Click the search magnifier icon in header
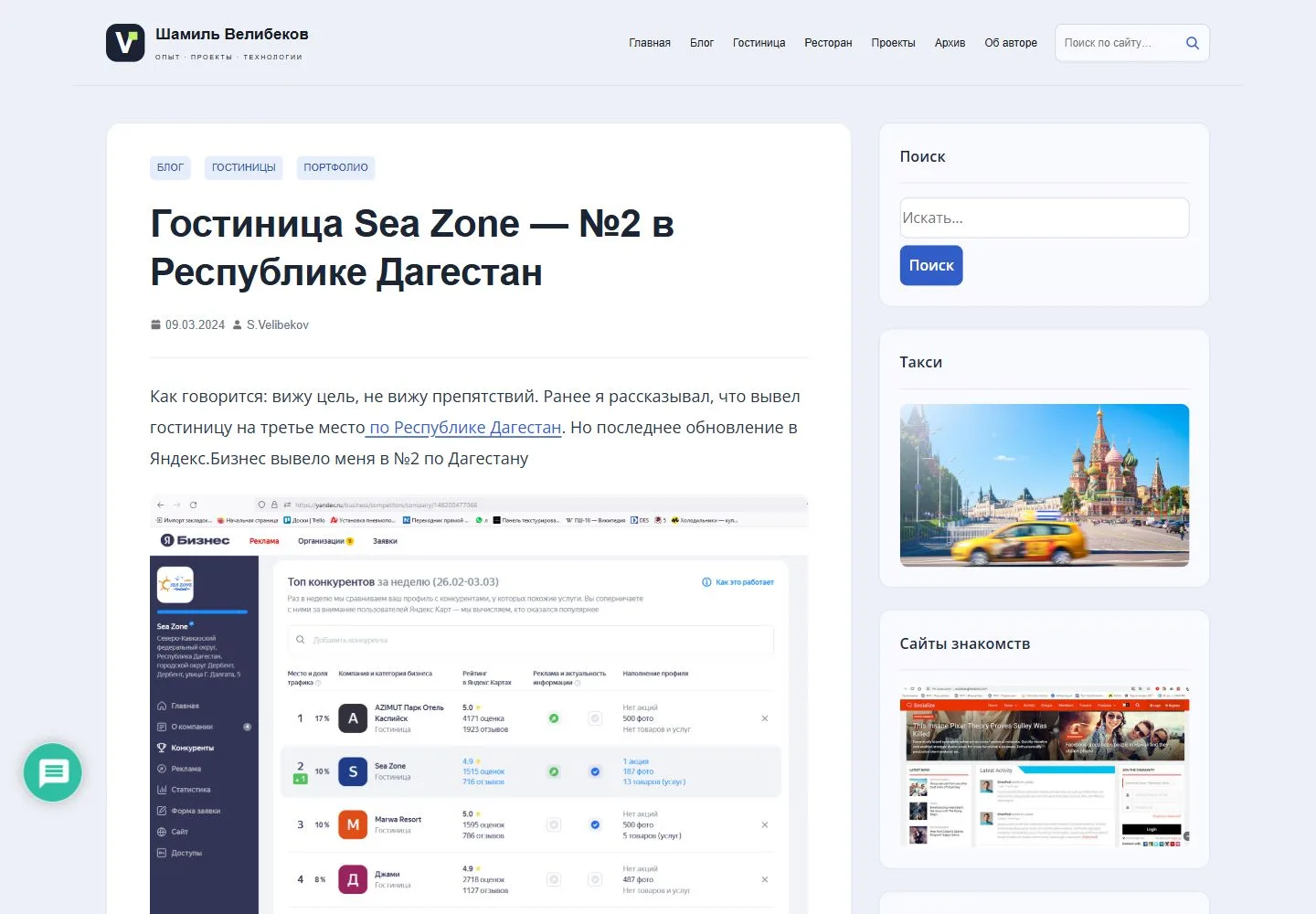The width and height of the screenshot is (1316, 914). pyautogui.click(x=1192, y=43)
